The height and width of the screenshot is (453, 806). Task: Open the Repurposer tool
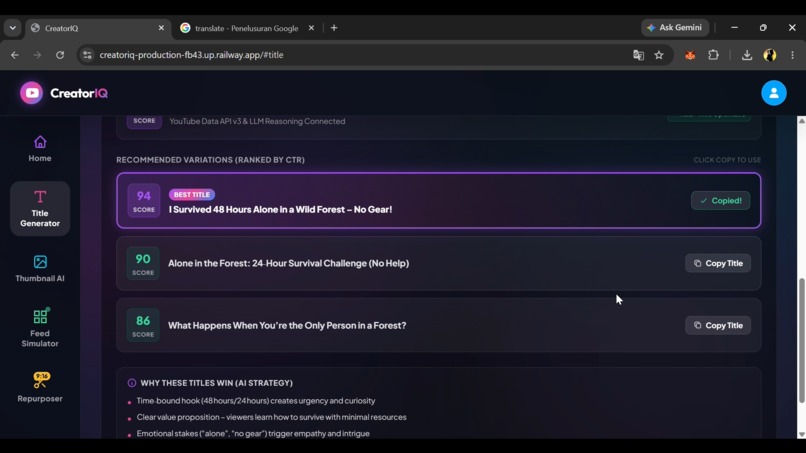(40, 387)
